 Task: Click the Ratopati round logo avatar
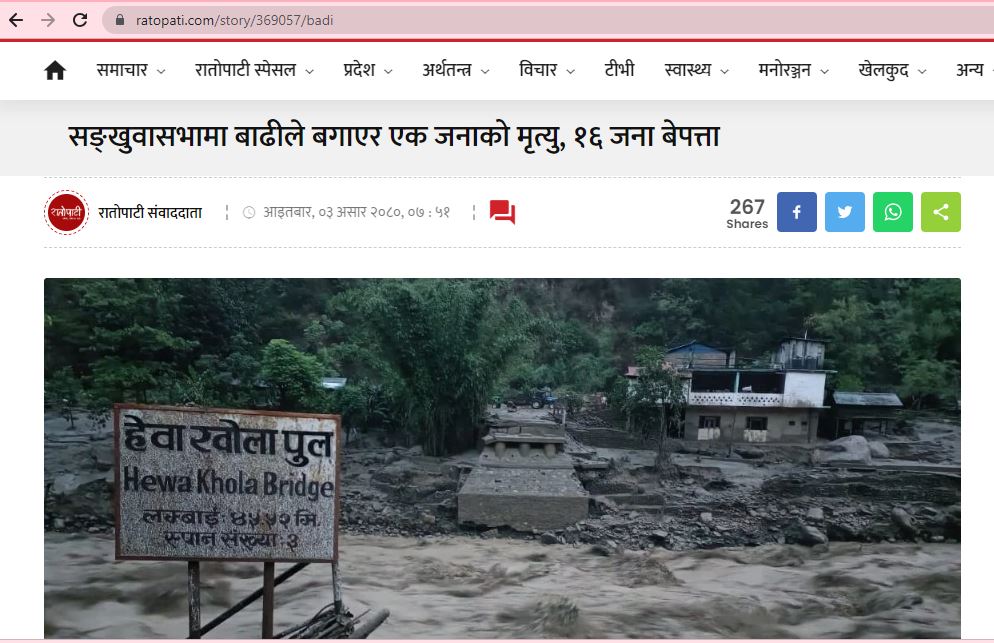coord(67,212)
